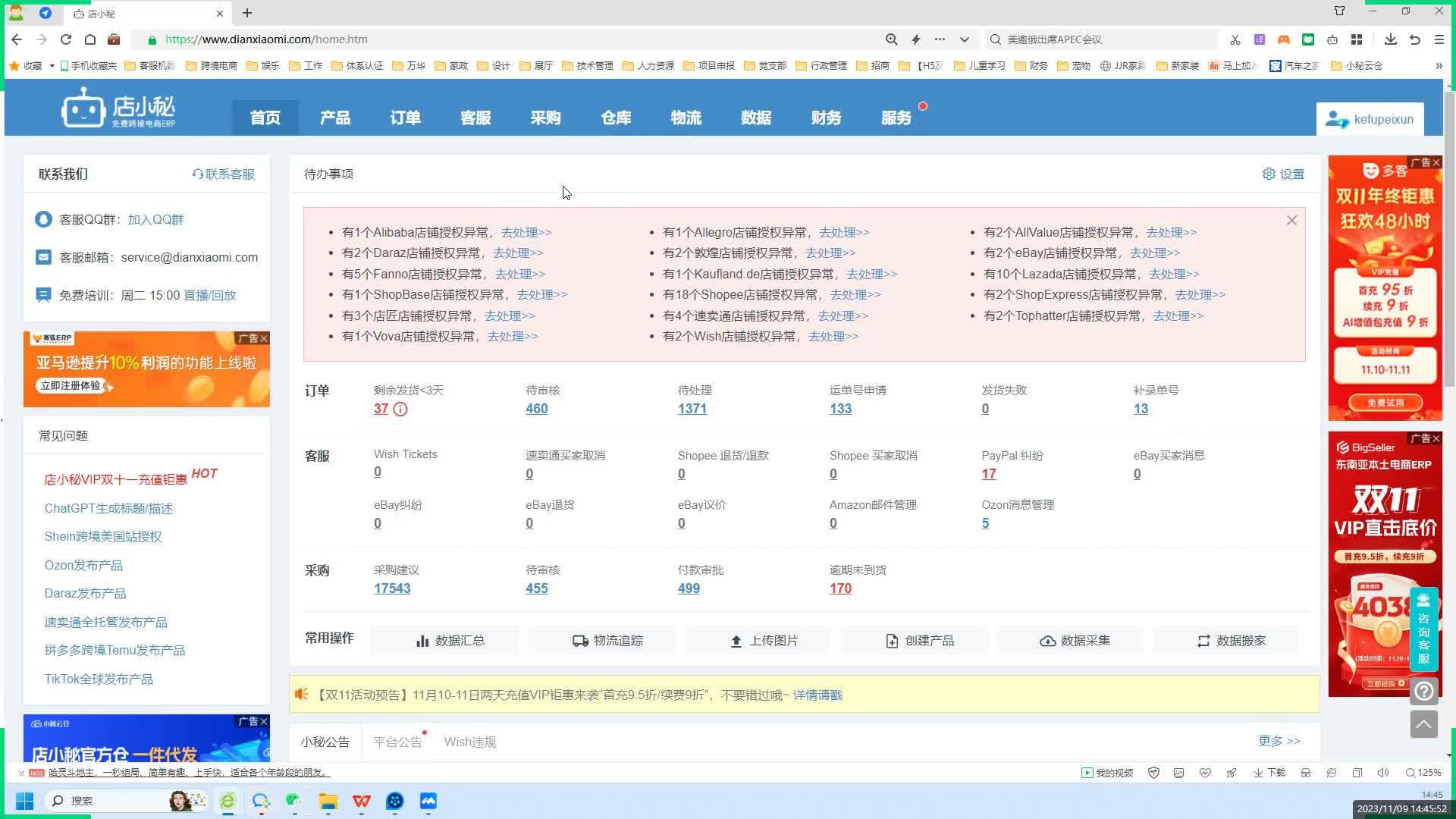This screenshot has height=819, width=1456.
Task: Open the 订单 navigation menu
Action: (x=405, y=118)
